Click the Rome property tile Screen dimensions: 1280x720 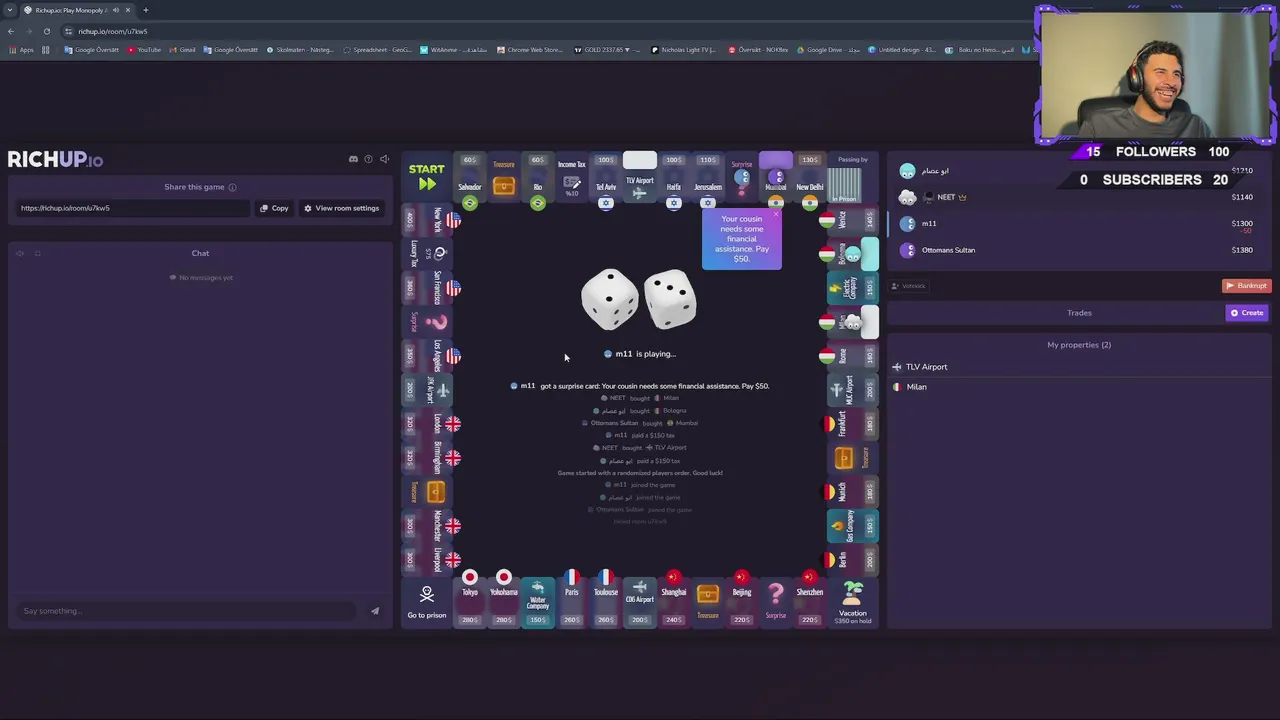tap(851, 356)
